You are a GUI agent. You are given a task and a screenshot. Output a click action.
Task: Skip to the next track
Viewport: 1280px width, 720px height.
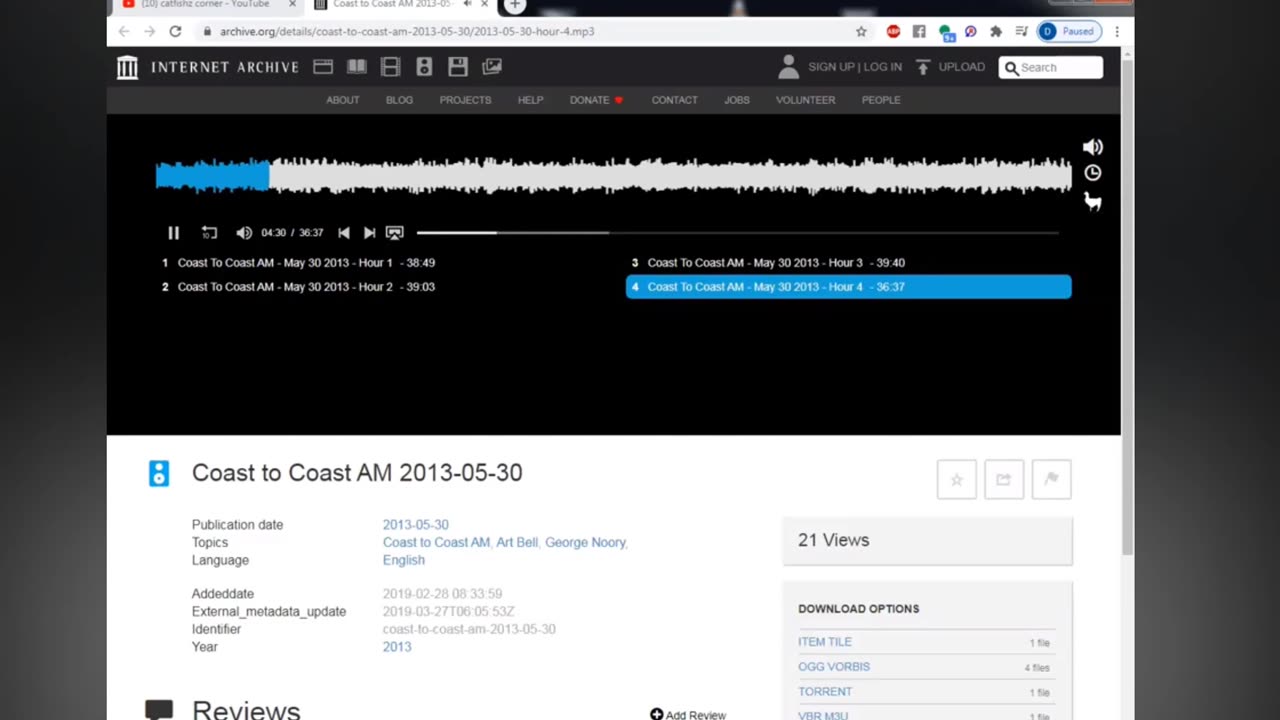pyautogui.click(x=369, y=232)
